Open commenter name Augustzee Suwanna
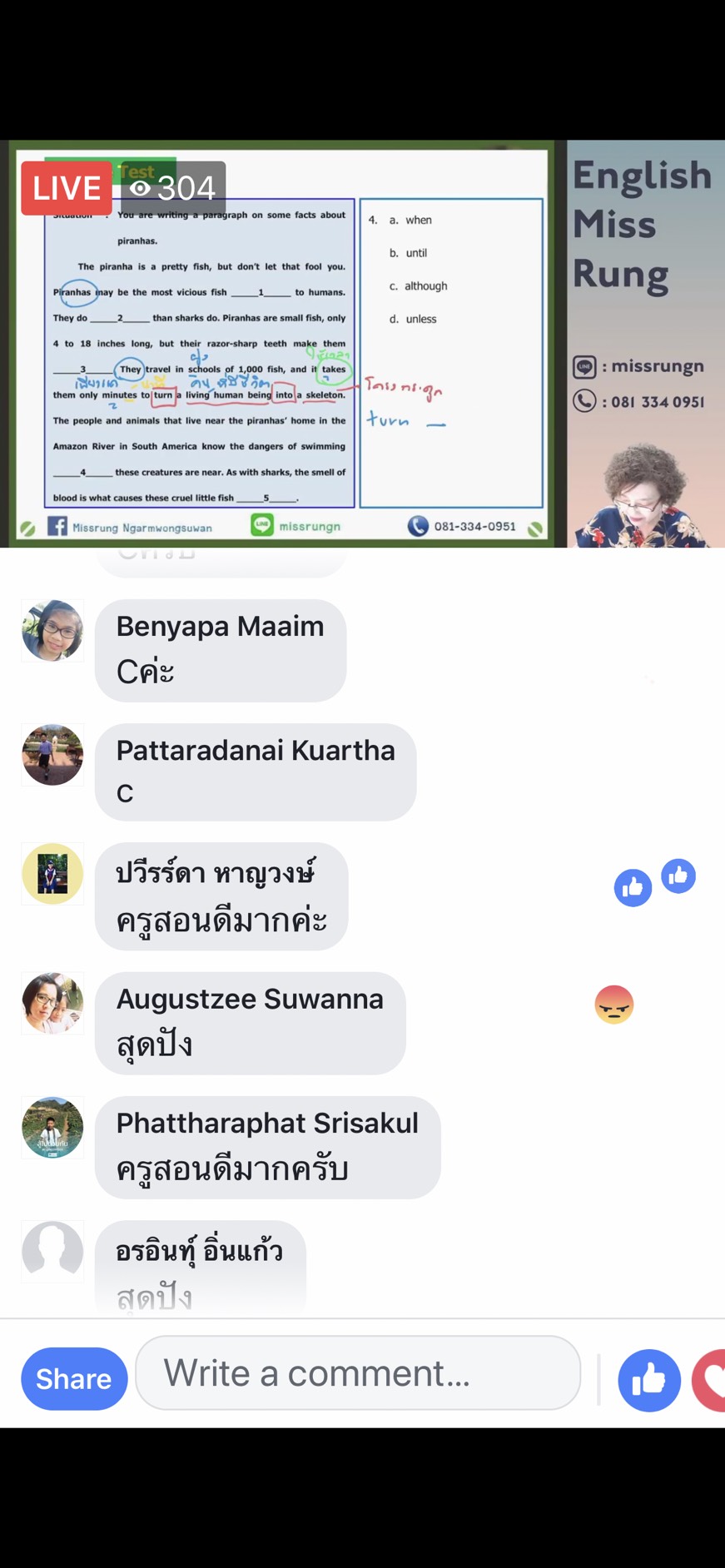The image size is (725, 1568). tap(250, 998)
